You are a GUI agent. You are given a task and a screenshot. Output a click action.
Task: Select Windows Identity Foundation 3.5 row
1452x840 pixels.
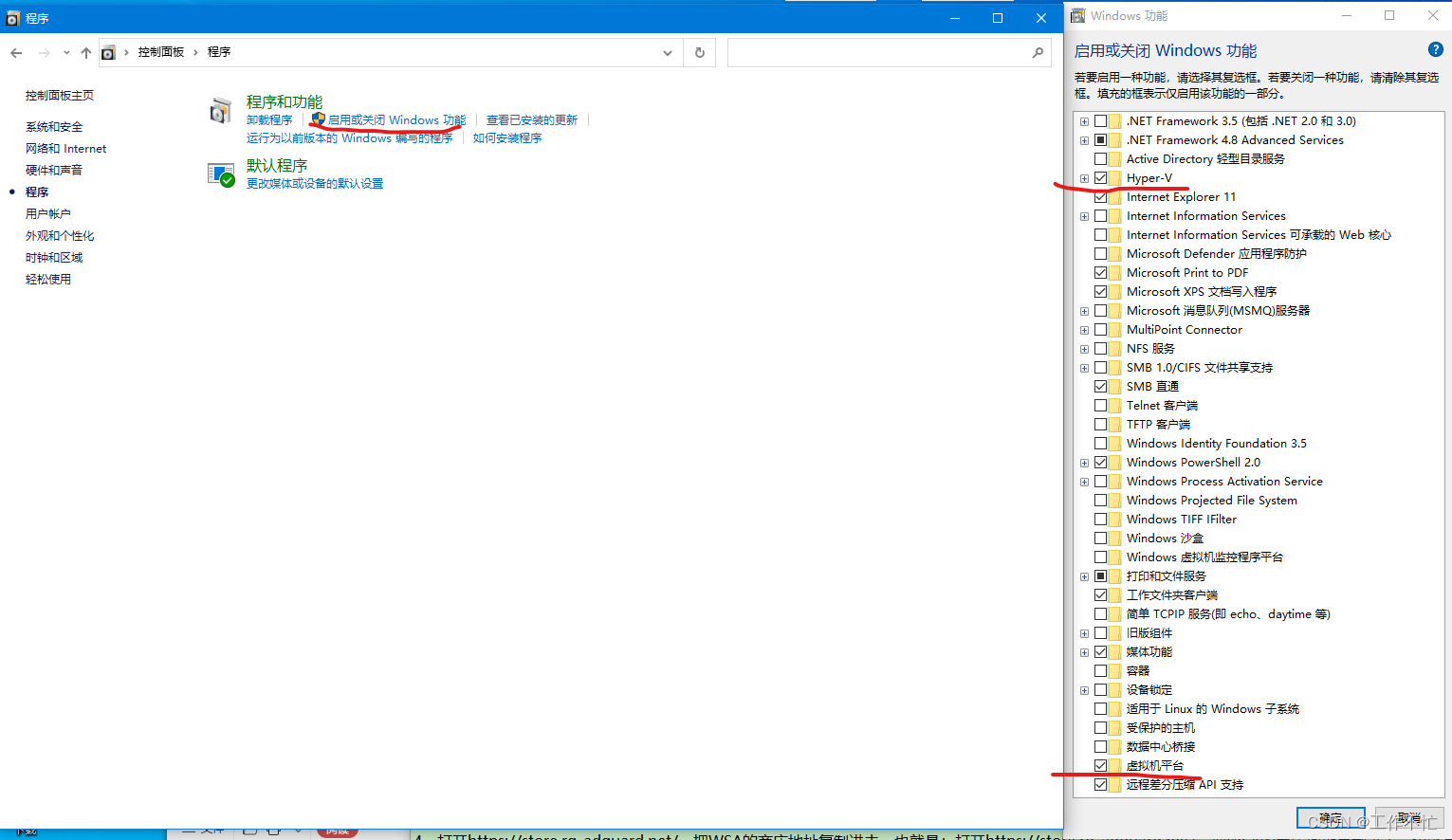click(x=1216, y=444)
